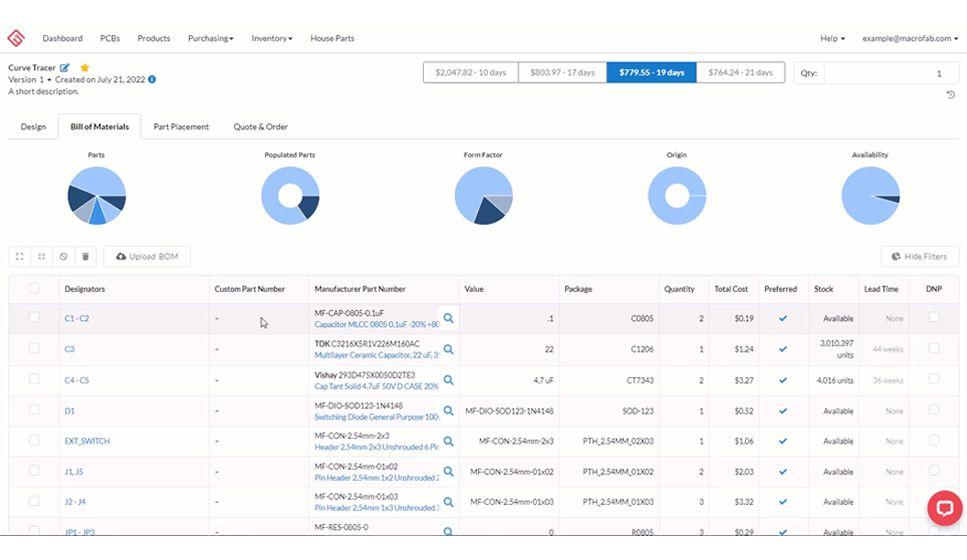The height and width of the screenshot is (560, 967).
Task: Click the blue info icon near creation date
Action: point(152,79)
